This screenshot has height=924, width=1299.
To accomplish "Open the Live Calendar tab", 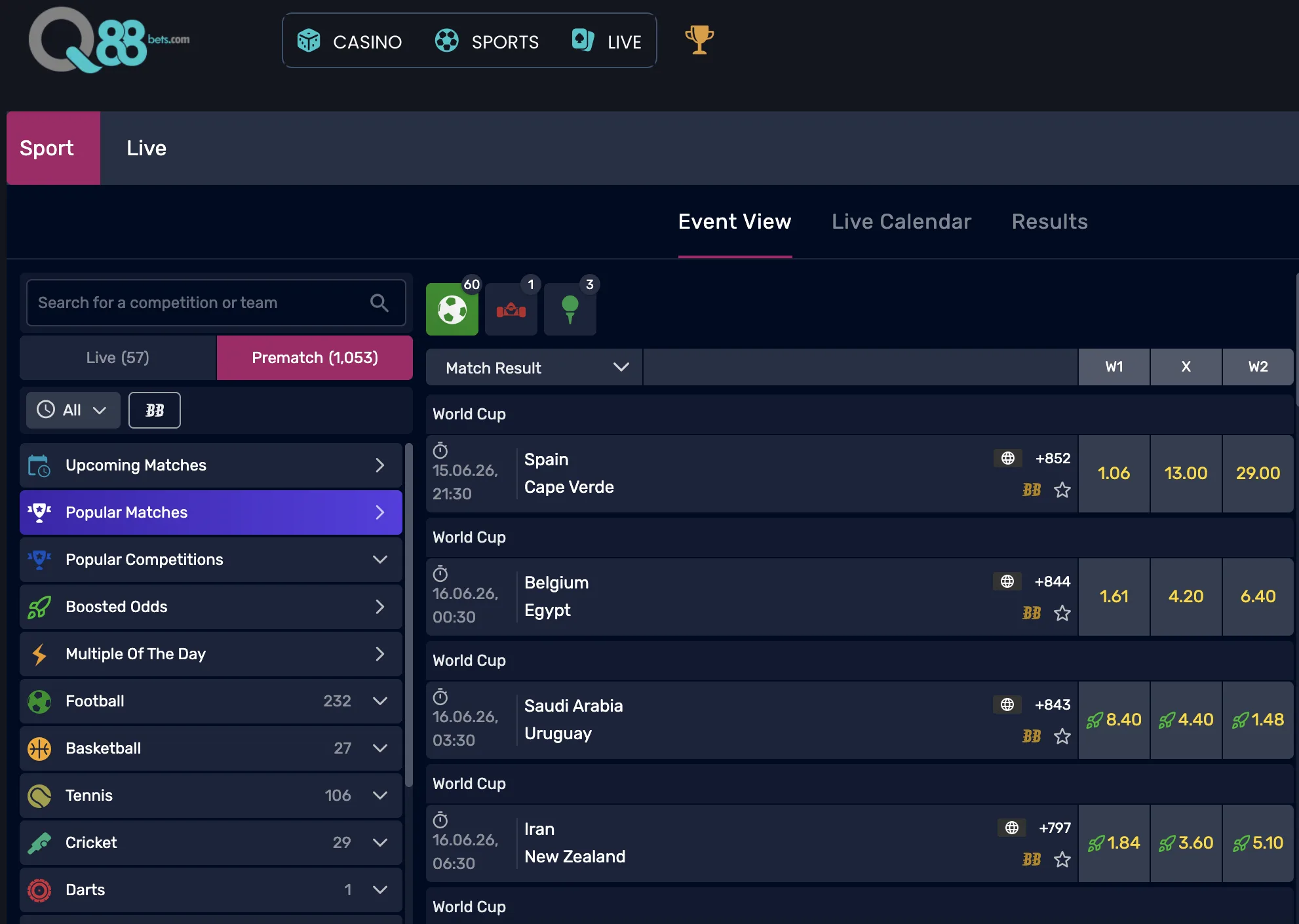I will (901, 221).
